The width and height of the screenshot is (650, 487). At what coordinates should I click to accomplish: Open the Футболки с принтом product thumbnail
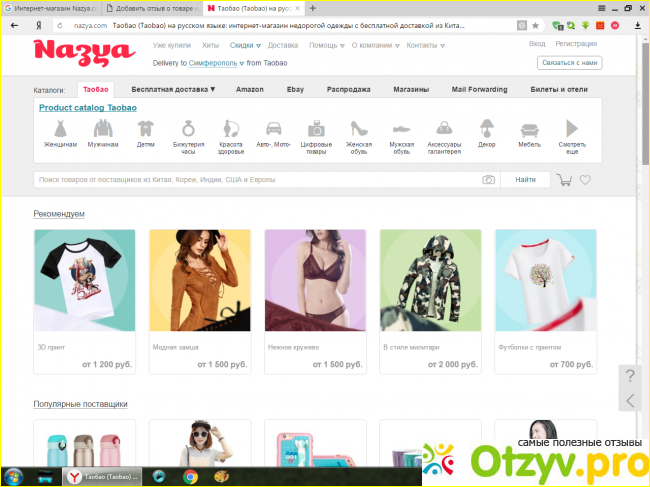[545, 280]
